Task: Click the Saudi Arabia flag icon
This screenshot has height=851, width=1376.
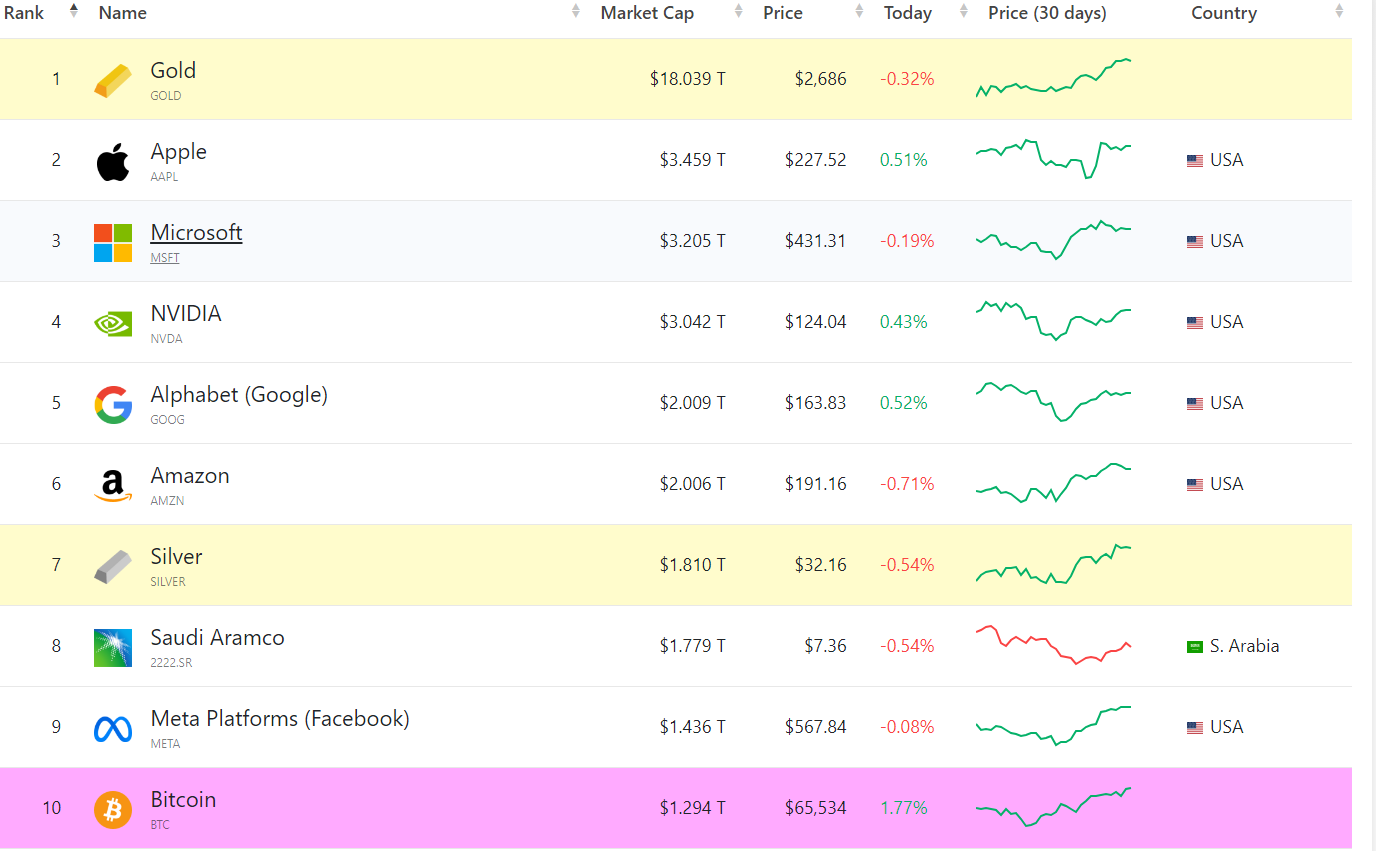Action: (x=1195, y=647)
